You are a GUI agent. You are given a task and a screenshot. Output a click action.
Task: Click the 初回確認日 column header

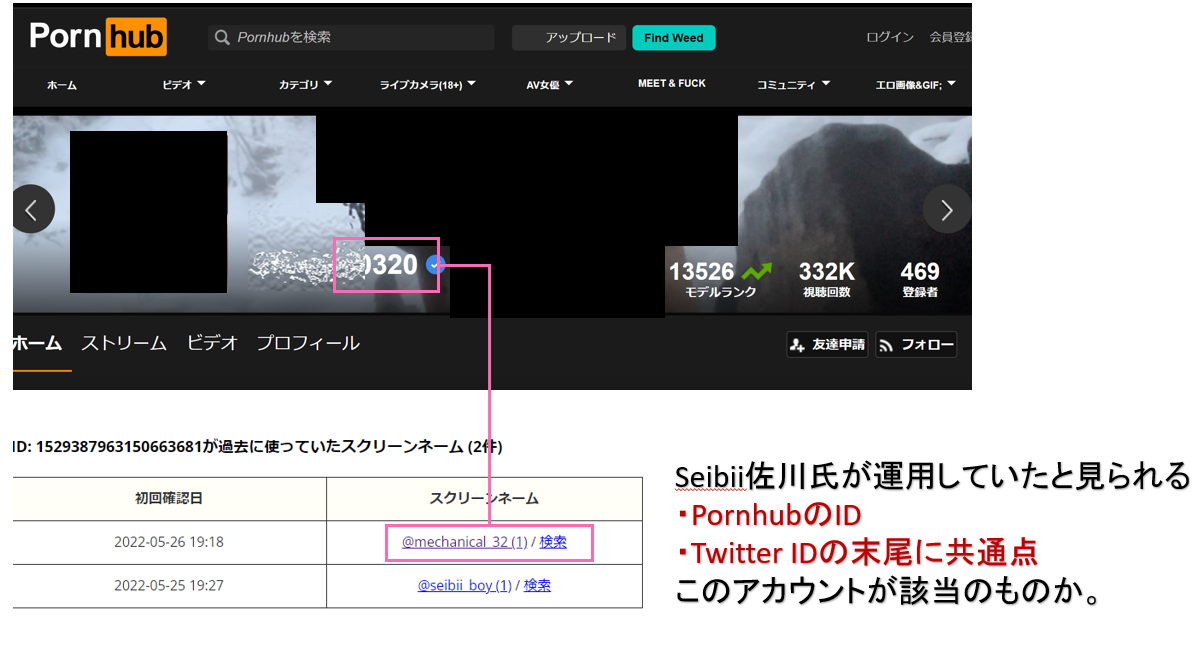(169, 499)
